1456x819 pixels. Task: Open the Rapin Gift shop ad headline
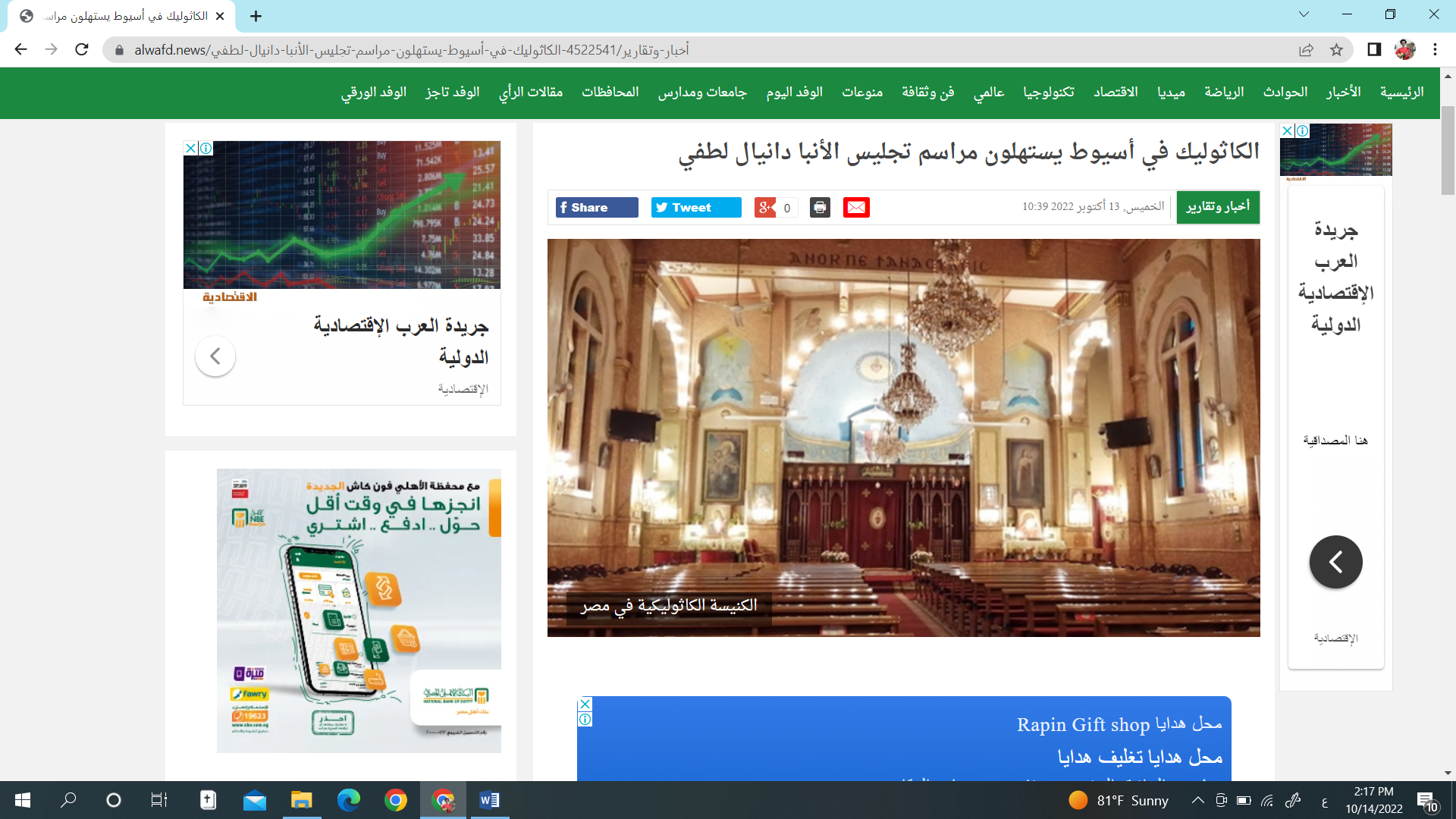[x=1119, y=725]
